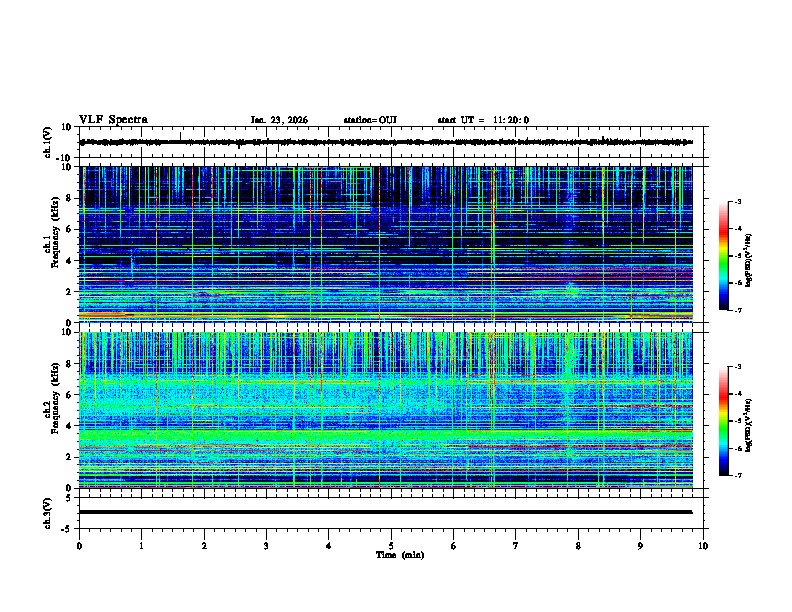Click time axis tick label 4

pos(329,546)
